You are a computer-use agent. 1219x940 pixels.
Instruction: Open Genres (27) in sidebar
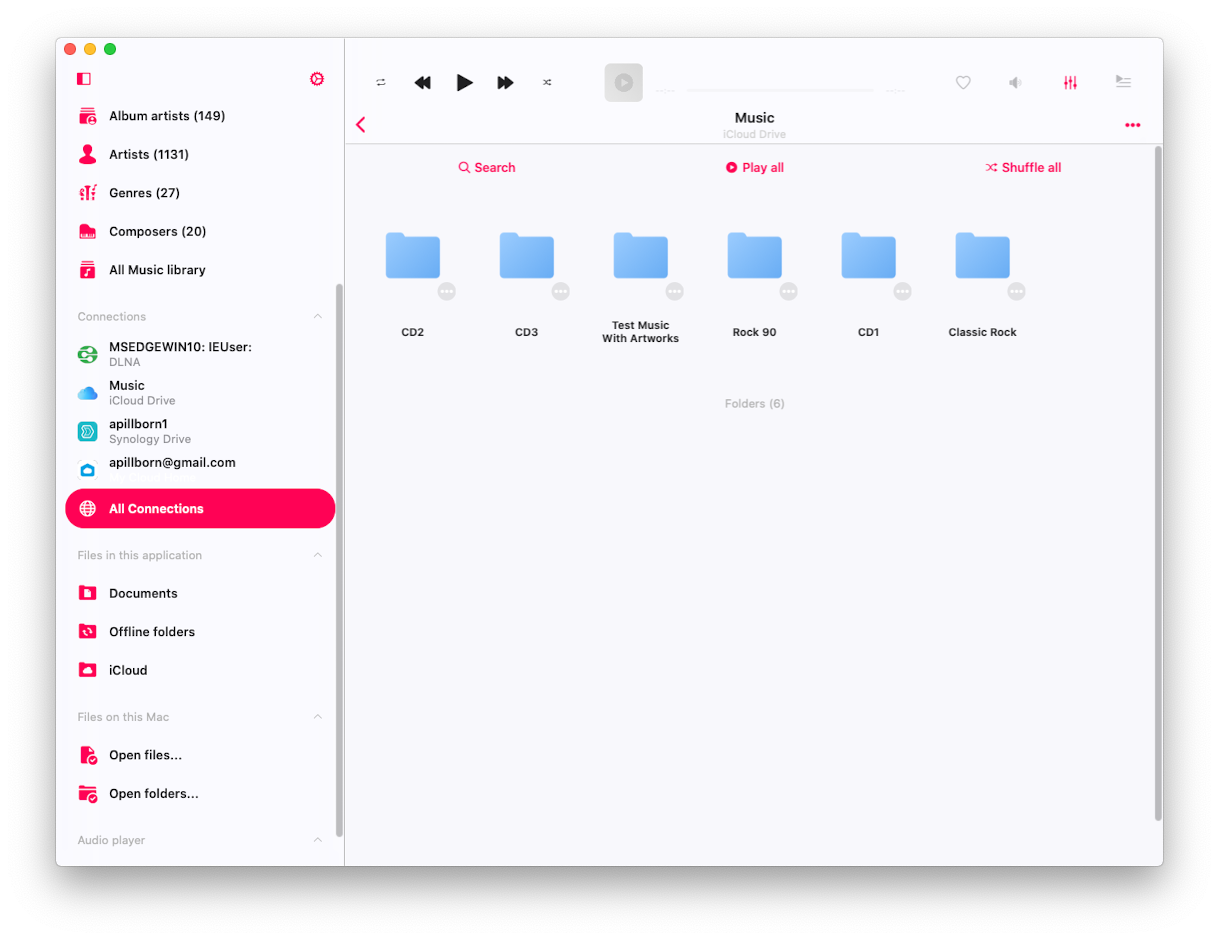144,193
